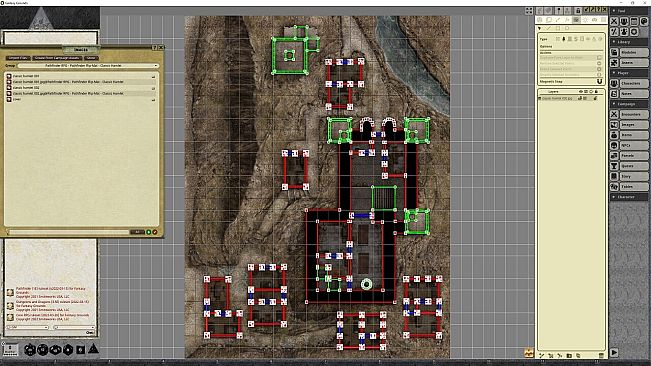Open help for the Images window
Viewport: 651px width, 366px height.
coord(154,48)
